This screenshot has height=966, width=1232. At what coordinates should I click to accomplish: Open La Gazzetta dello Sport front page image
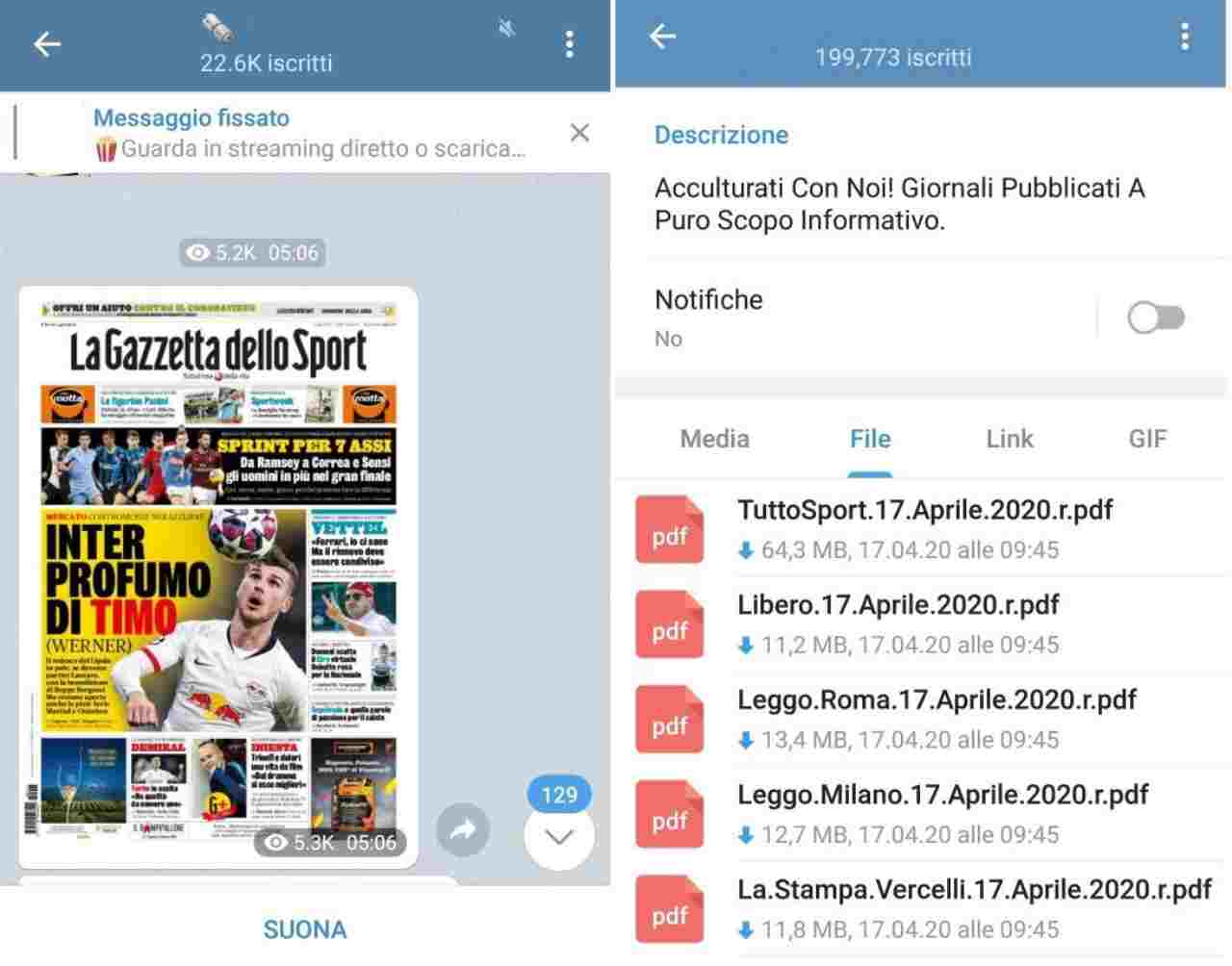pos(218,577)
